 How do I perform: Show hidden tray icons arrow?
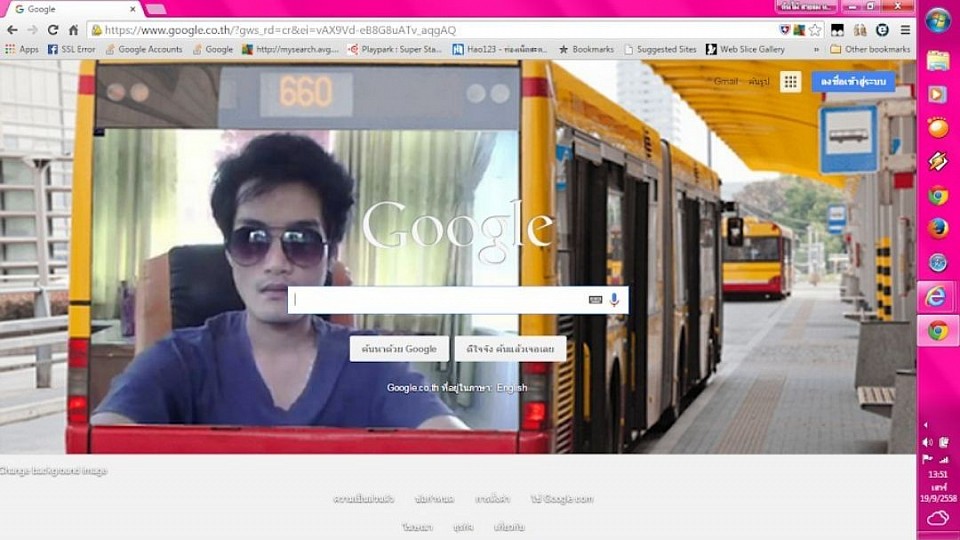point(925,424)
